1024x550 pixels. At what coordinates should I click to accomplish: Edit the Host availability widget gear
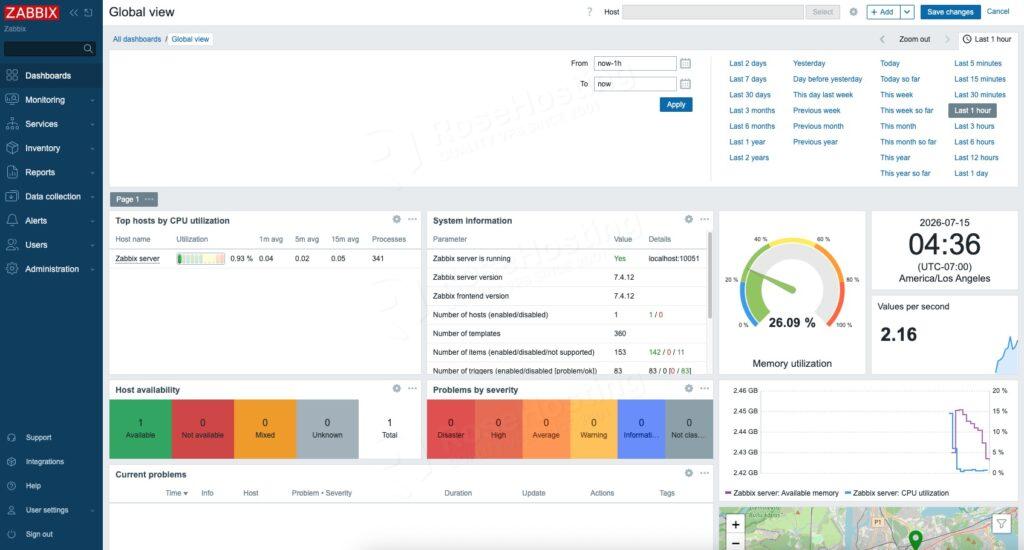click(396, 389)
